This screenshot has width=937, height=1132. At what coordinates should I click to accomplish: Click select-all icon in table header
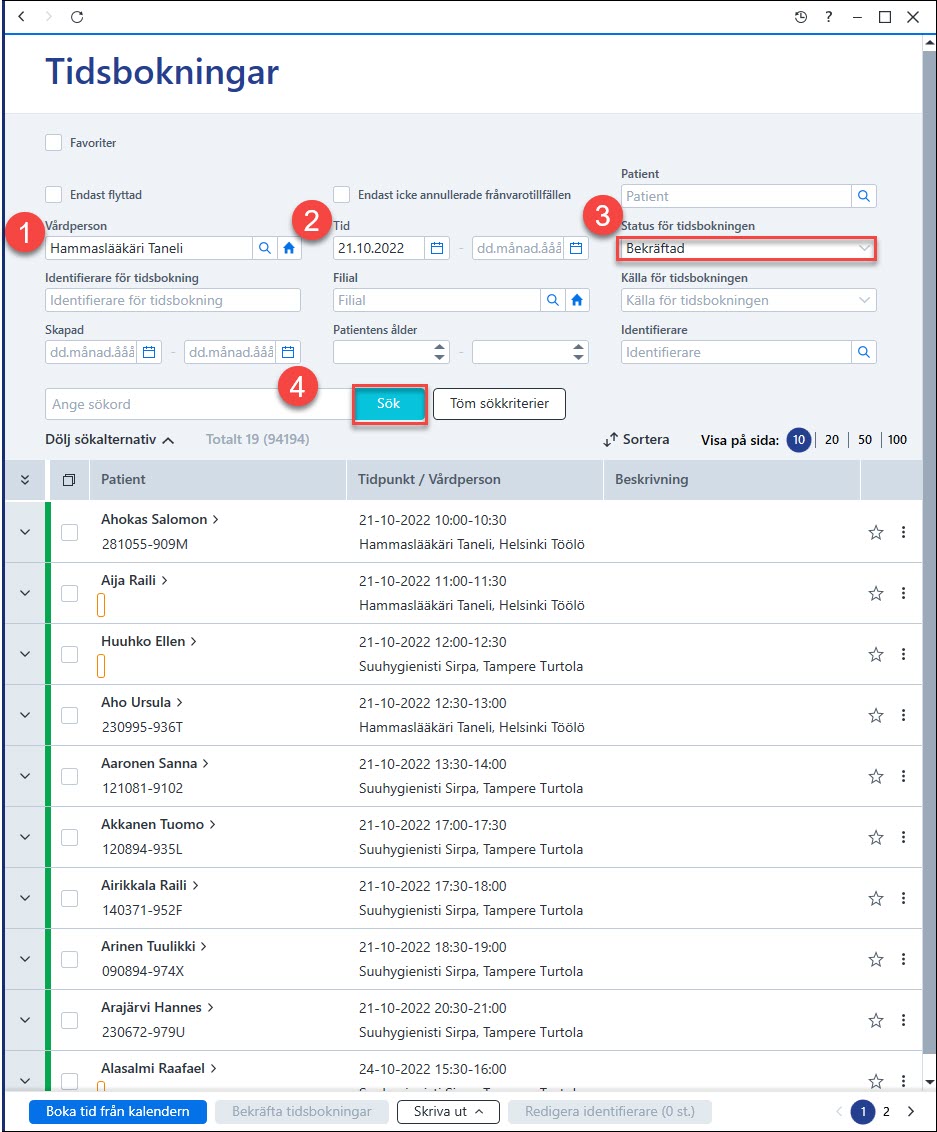tap(69, 480)
